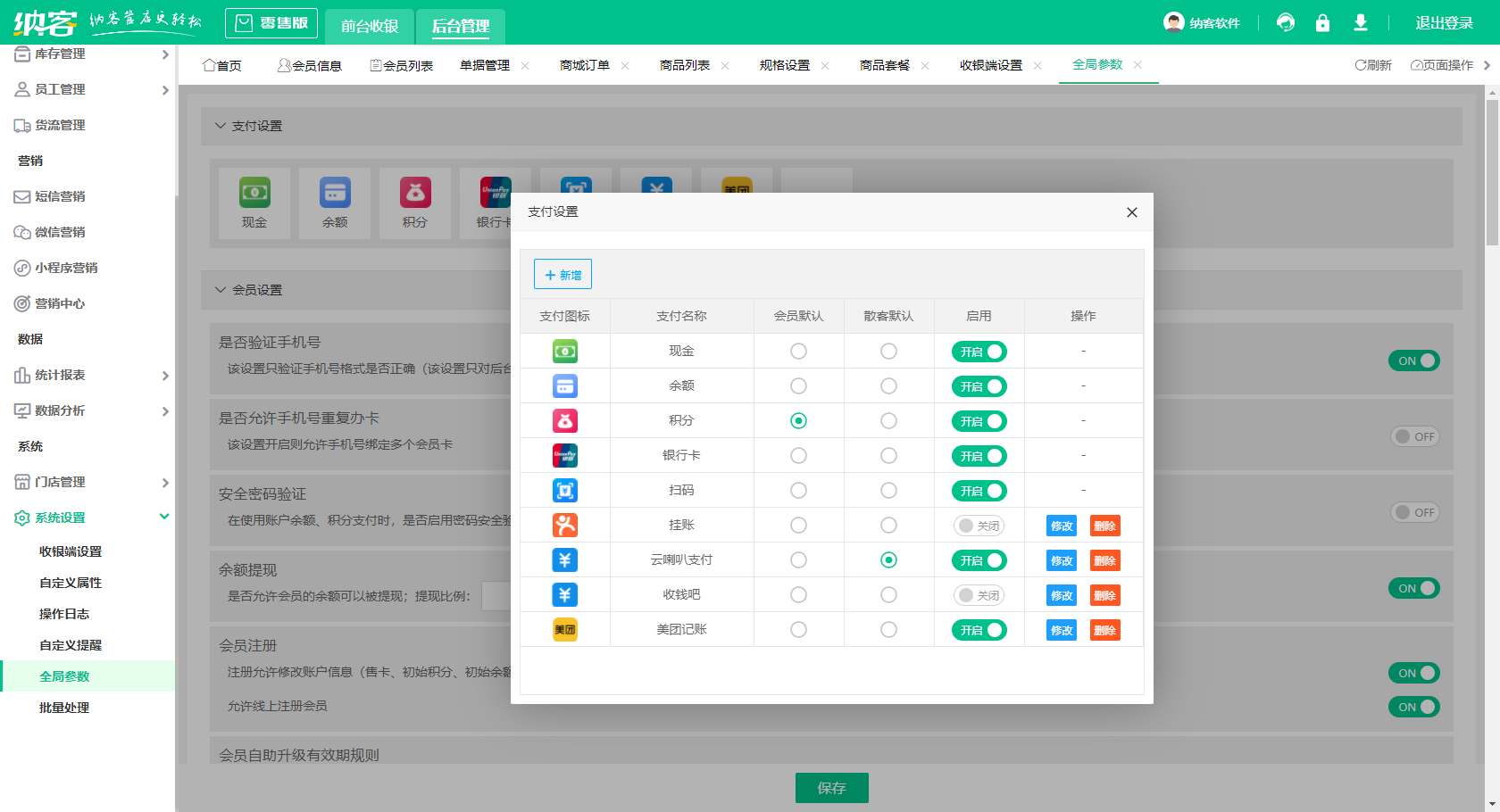Viewport: 1500px width, 812px height.
Task: Click the 新增 button in the dialog
Action: tap(562, 274)
